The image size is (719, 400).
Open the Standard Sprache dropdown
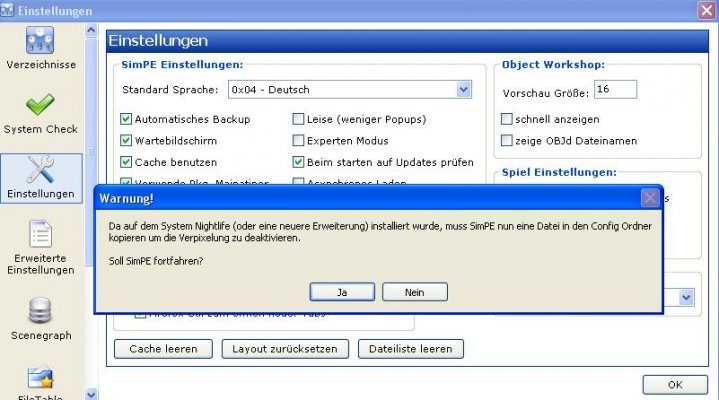click(x=464, y=89)
